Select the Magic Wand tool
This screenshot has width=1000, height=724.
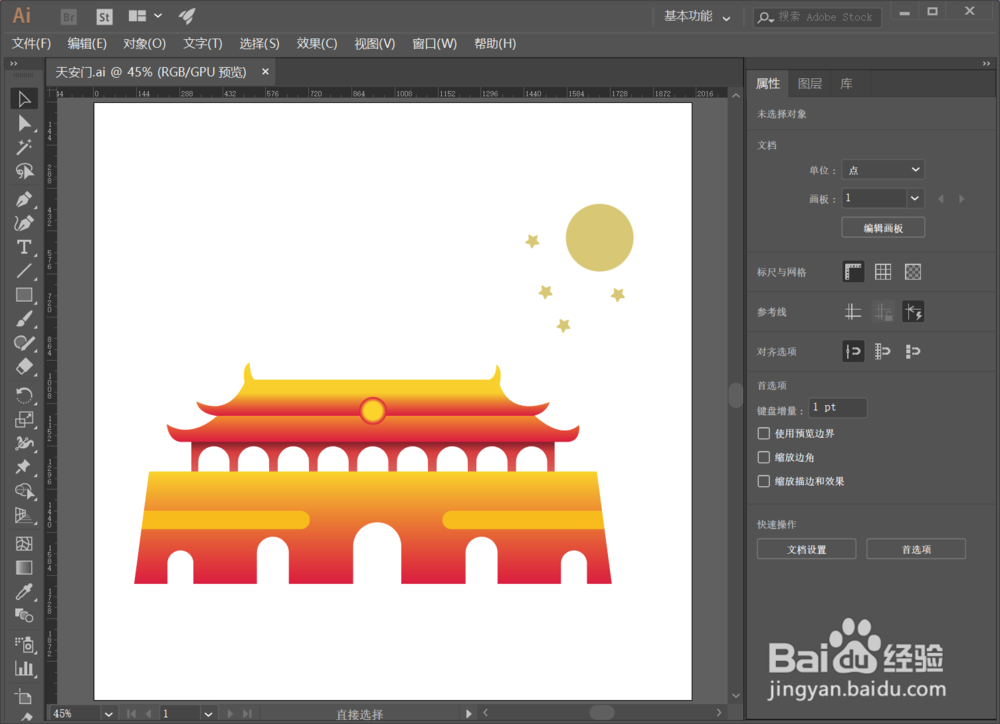tap(22, 146)
